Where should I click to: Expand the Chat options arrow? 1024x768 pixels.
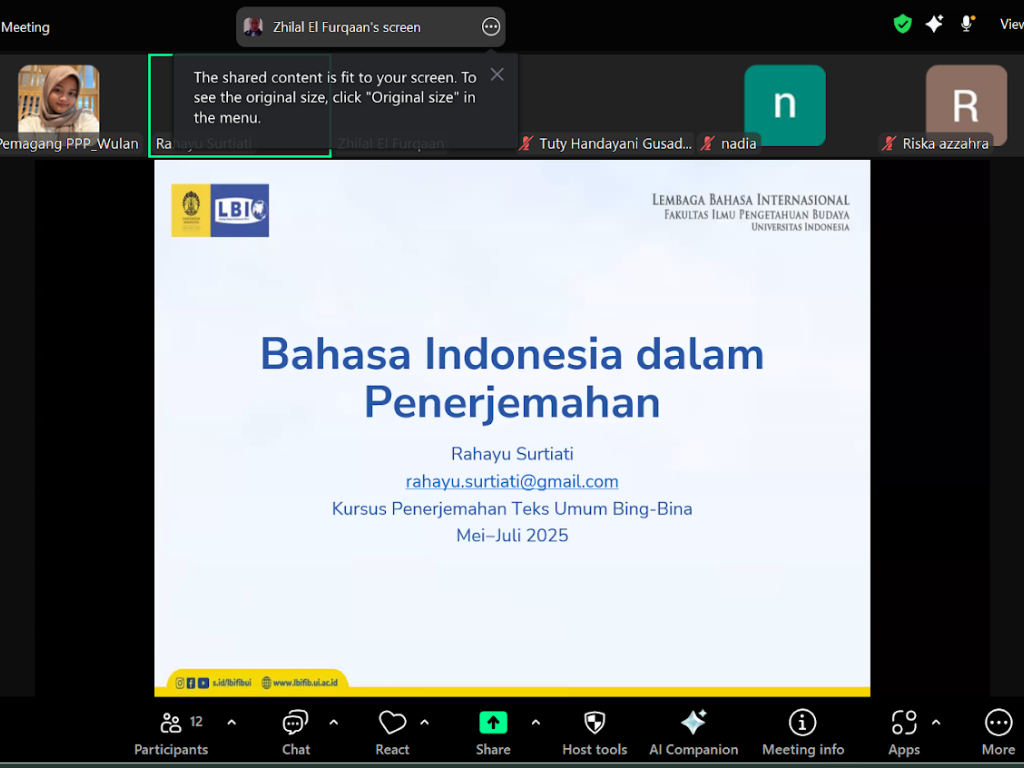click(334, 722)
